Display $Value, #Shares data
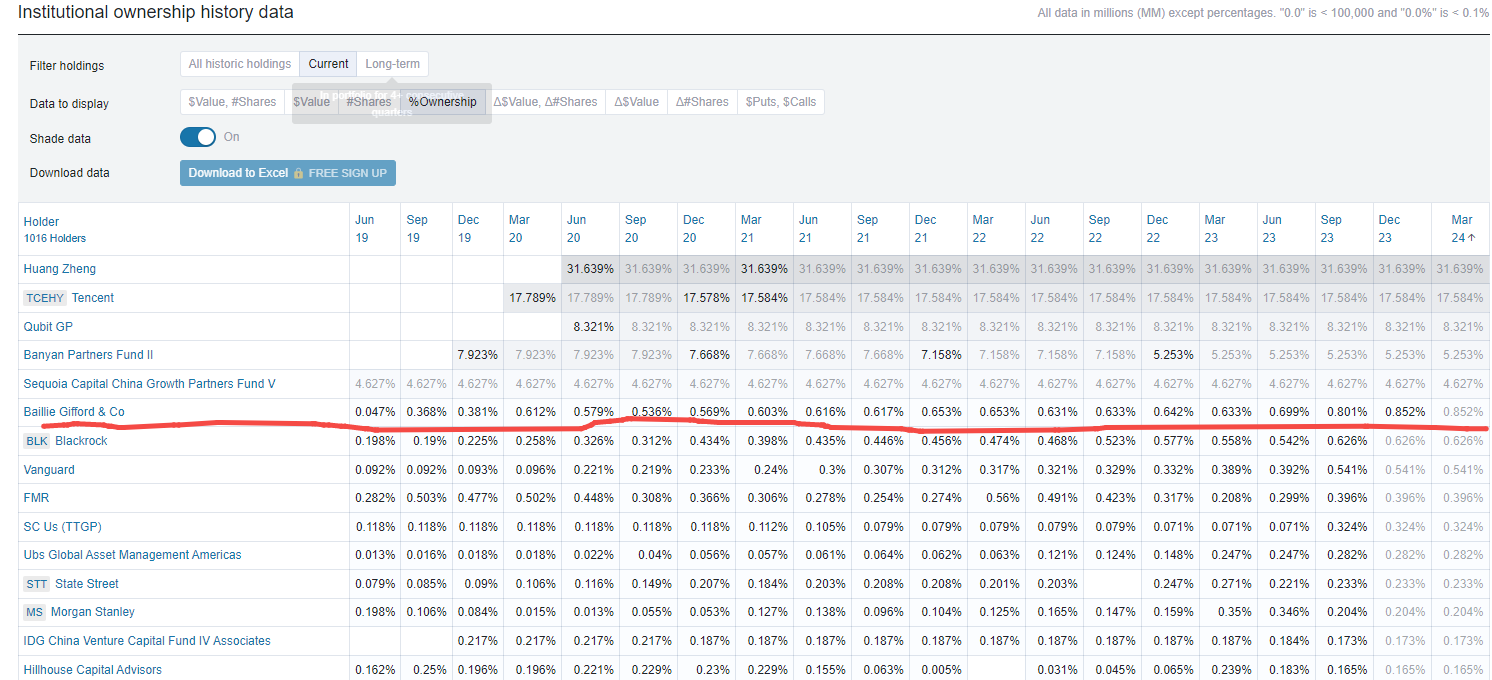This screenshot has height=680, width=1492. point(232,102)
